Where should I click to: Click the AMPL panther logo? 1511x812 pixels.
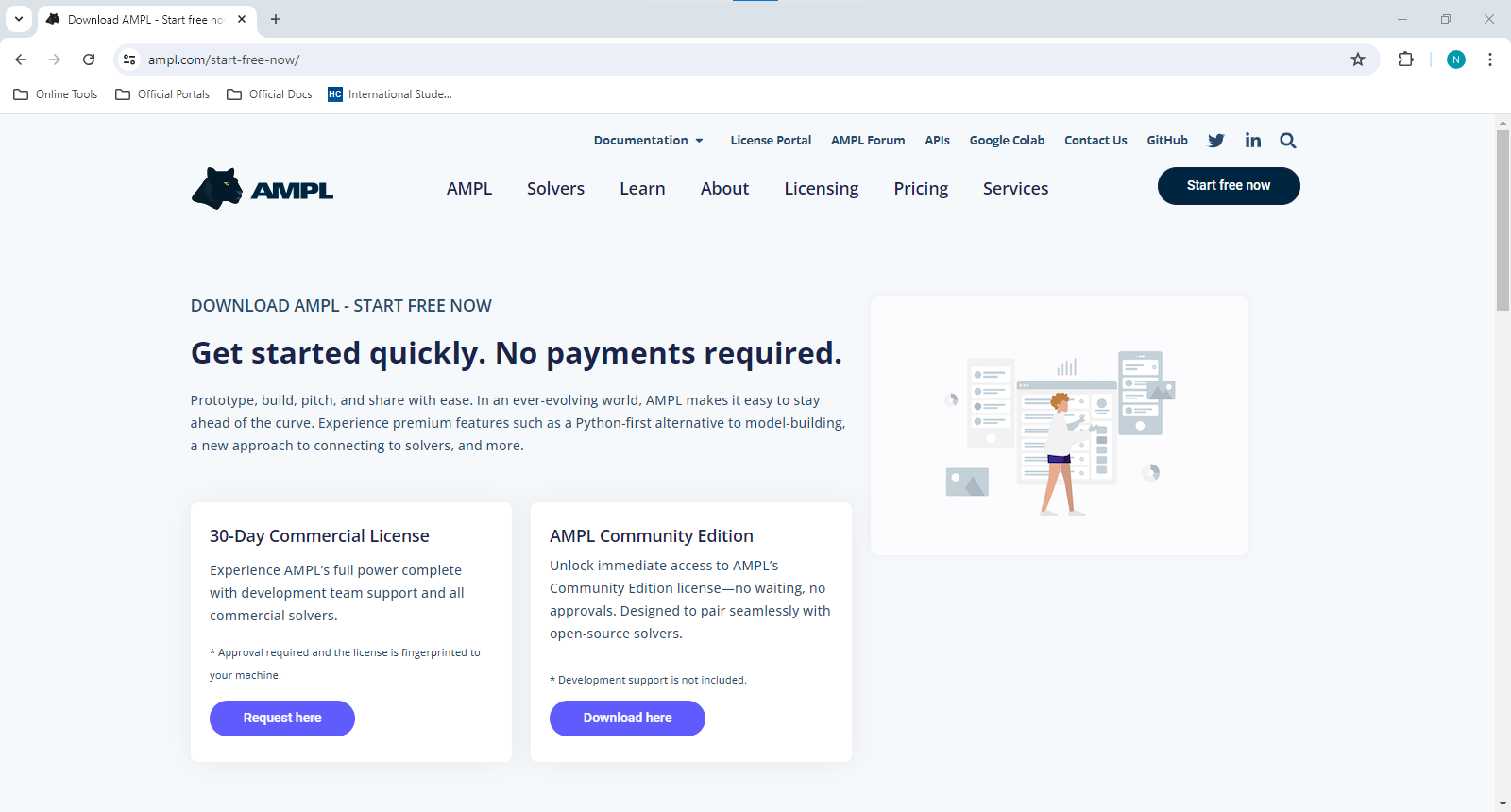click(263, 189)
